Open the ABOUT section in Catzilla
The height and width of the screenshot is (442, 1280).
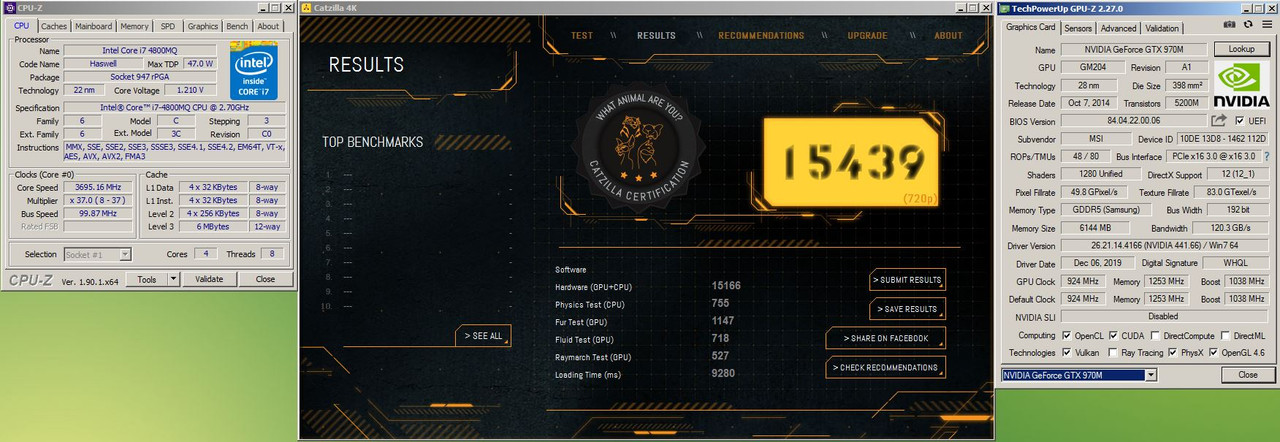click(x=948, y=35)
